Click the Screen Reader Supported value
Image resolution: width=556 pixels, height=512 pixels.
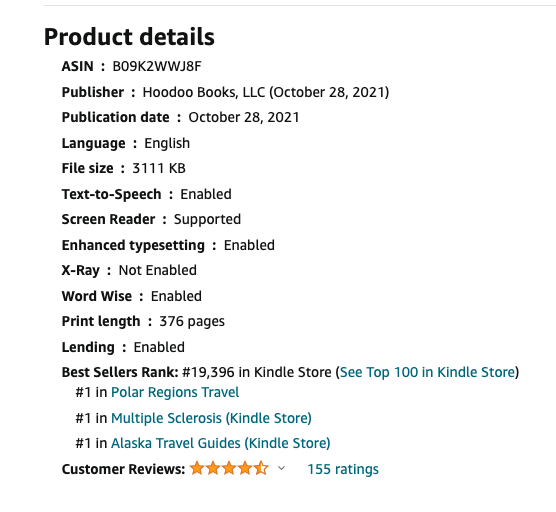click(x=207, y=219)
